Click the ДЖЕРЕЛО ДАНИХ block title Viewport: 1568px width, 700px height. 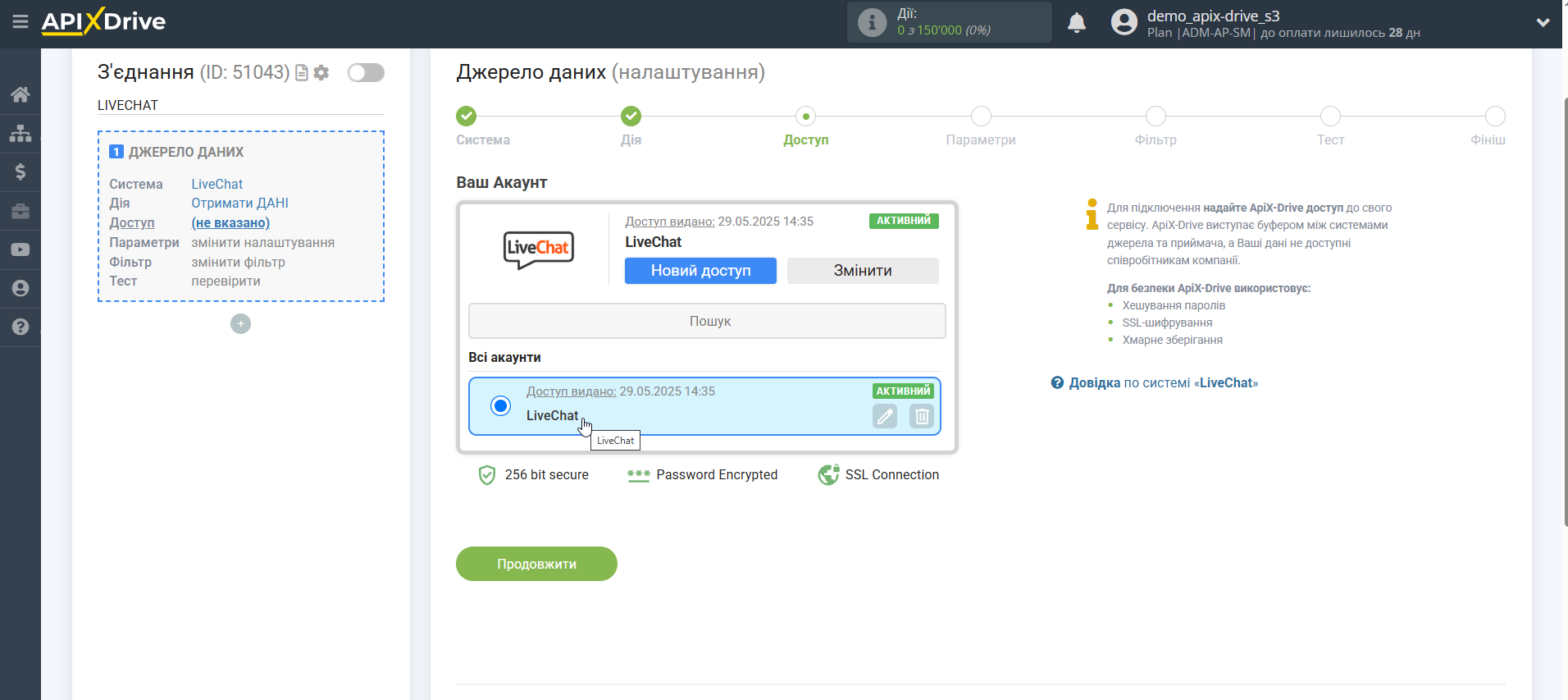[186, 152]
